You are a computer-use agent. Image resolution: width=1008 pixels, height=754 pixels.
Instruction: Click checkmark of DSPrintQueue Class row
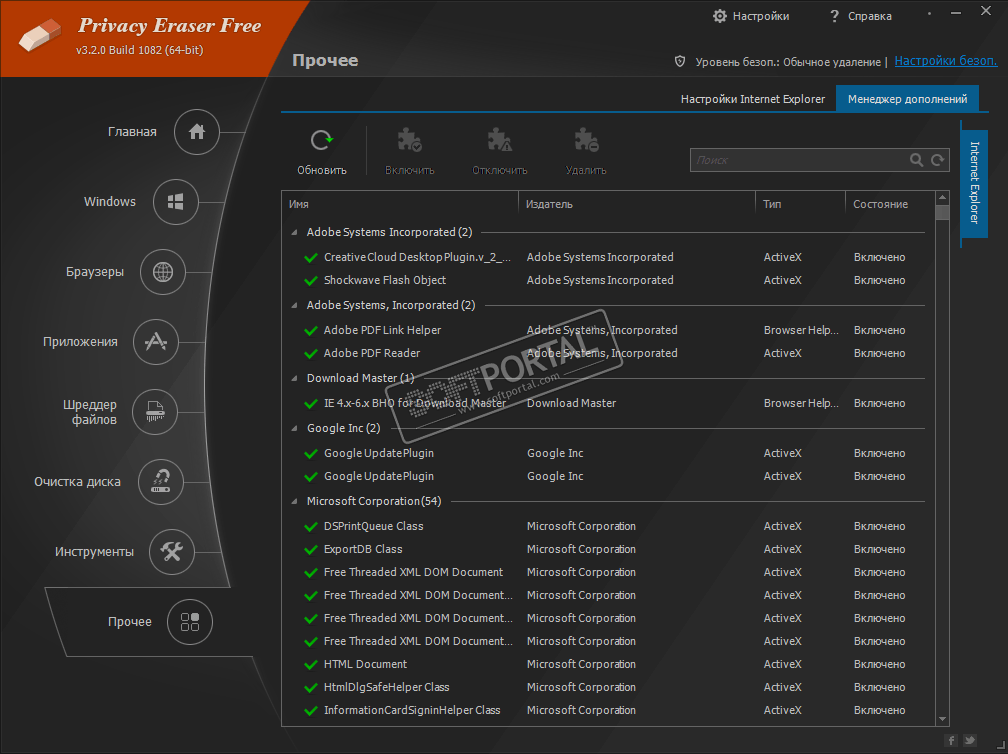[311, 527]
